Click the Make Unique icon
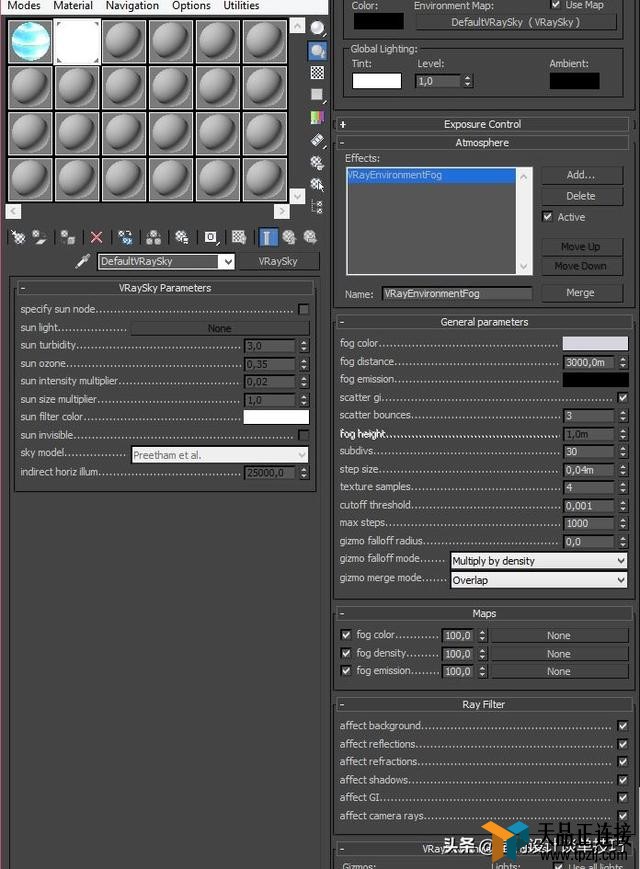Viewport: 640px width, 869px height. 153,237
